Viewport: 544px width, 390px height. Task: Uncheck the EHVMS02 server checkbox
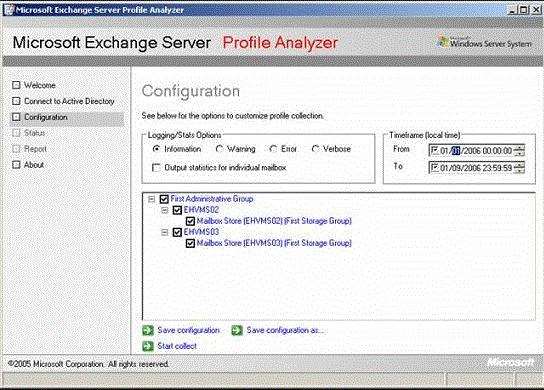[177, 210]
